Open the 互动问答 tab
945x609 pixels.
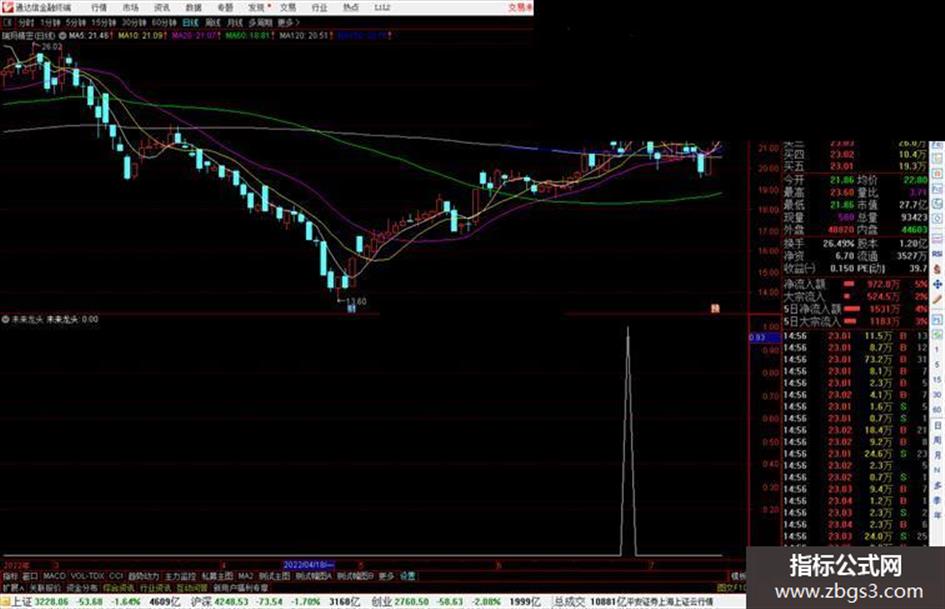click(192, 588)
